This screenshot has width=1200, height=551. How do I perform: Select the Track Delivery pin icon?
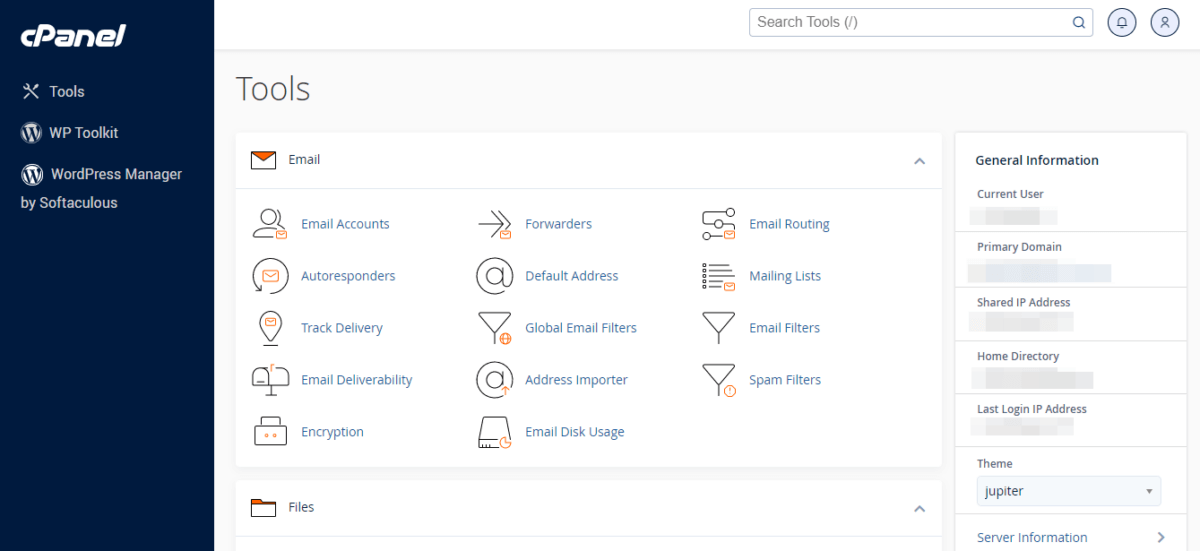coord(270,328)
